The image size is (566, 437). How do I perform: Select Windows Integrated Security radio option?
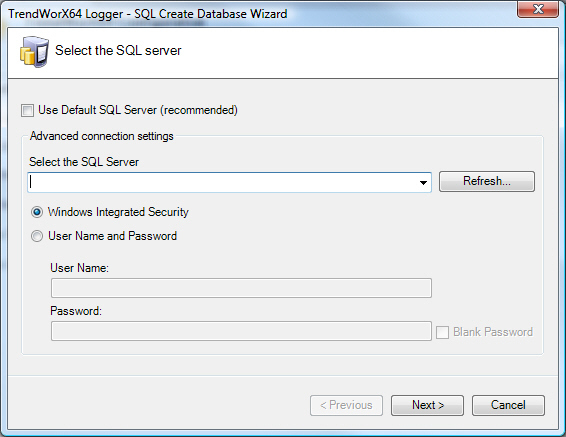(37, 212)
